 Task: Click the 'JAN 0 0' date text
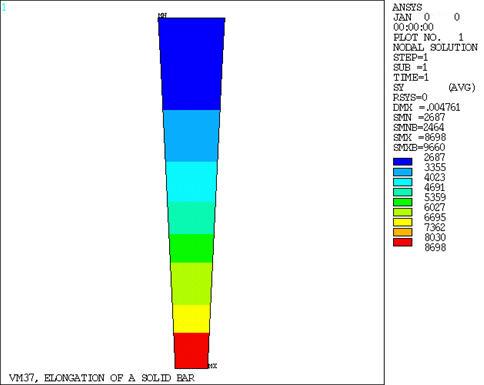click(427, 17)
